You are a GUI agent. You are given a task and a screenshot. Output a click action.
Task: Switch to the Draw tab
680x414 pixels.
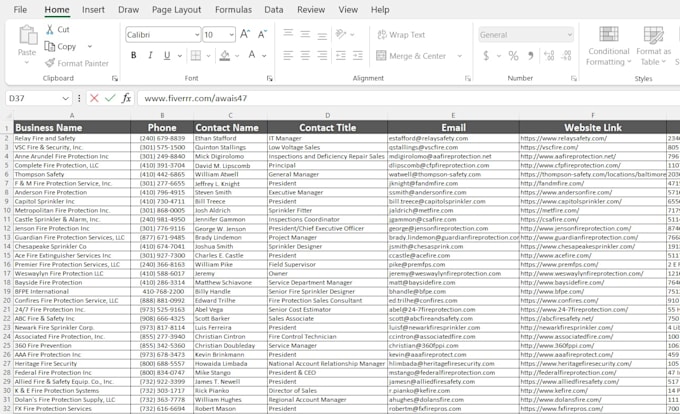tap(128, 10)
